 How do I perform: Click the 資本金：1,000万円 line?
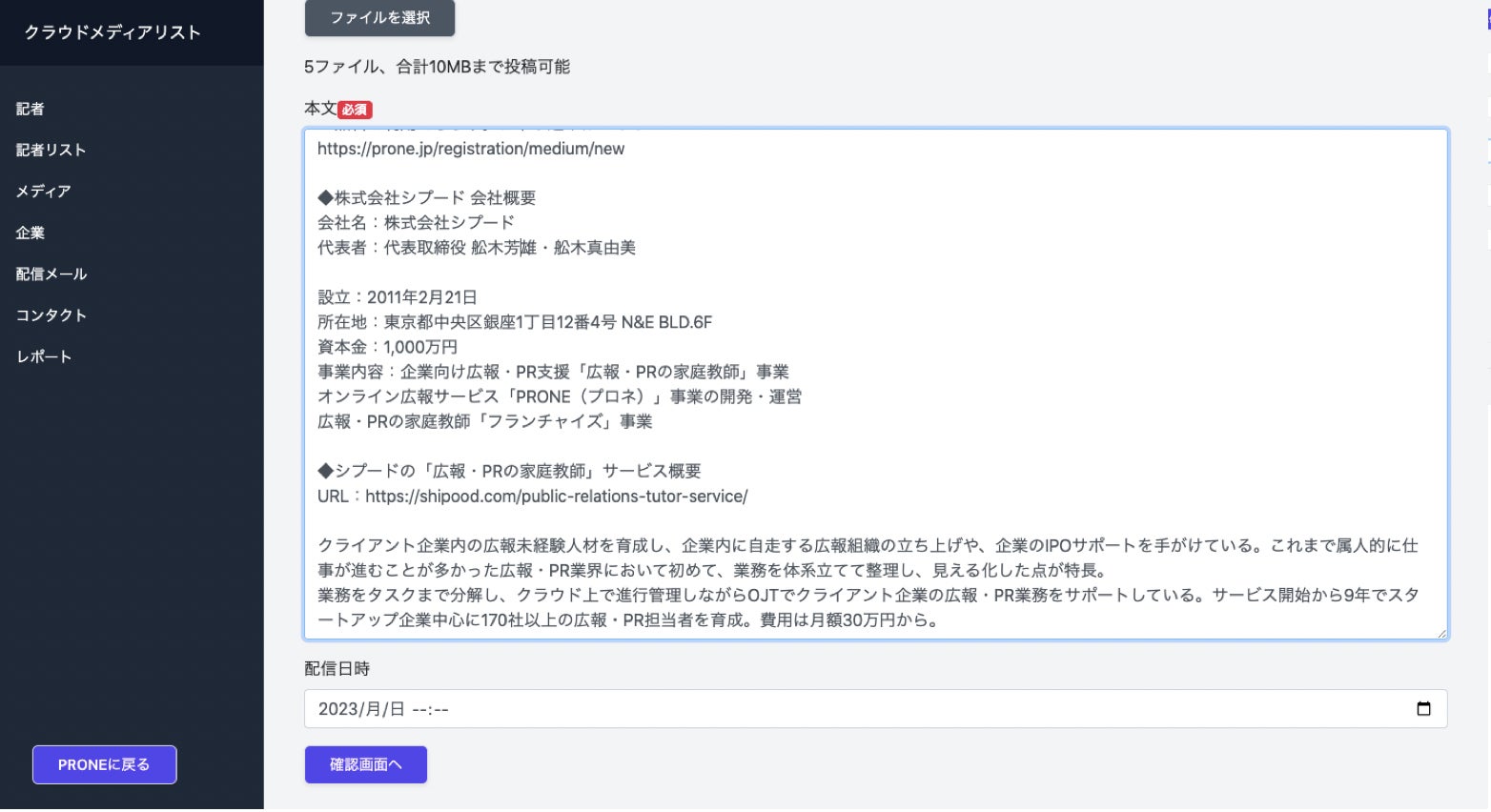[388, 347]
